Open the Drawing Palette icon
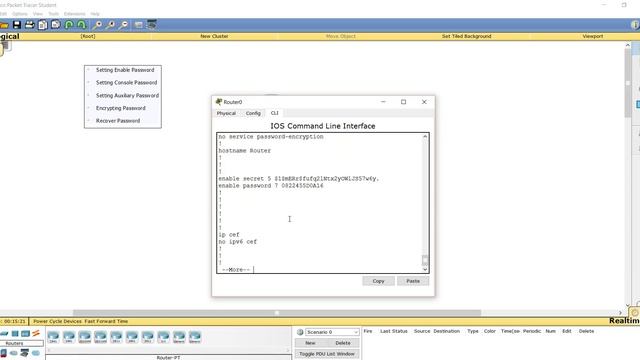 pyautogui.click(x=139, y=25)
